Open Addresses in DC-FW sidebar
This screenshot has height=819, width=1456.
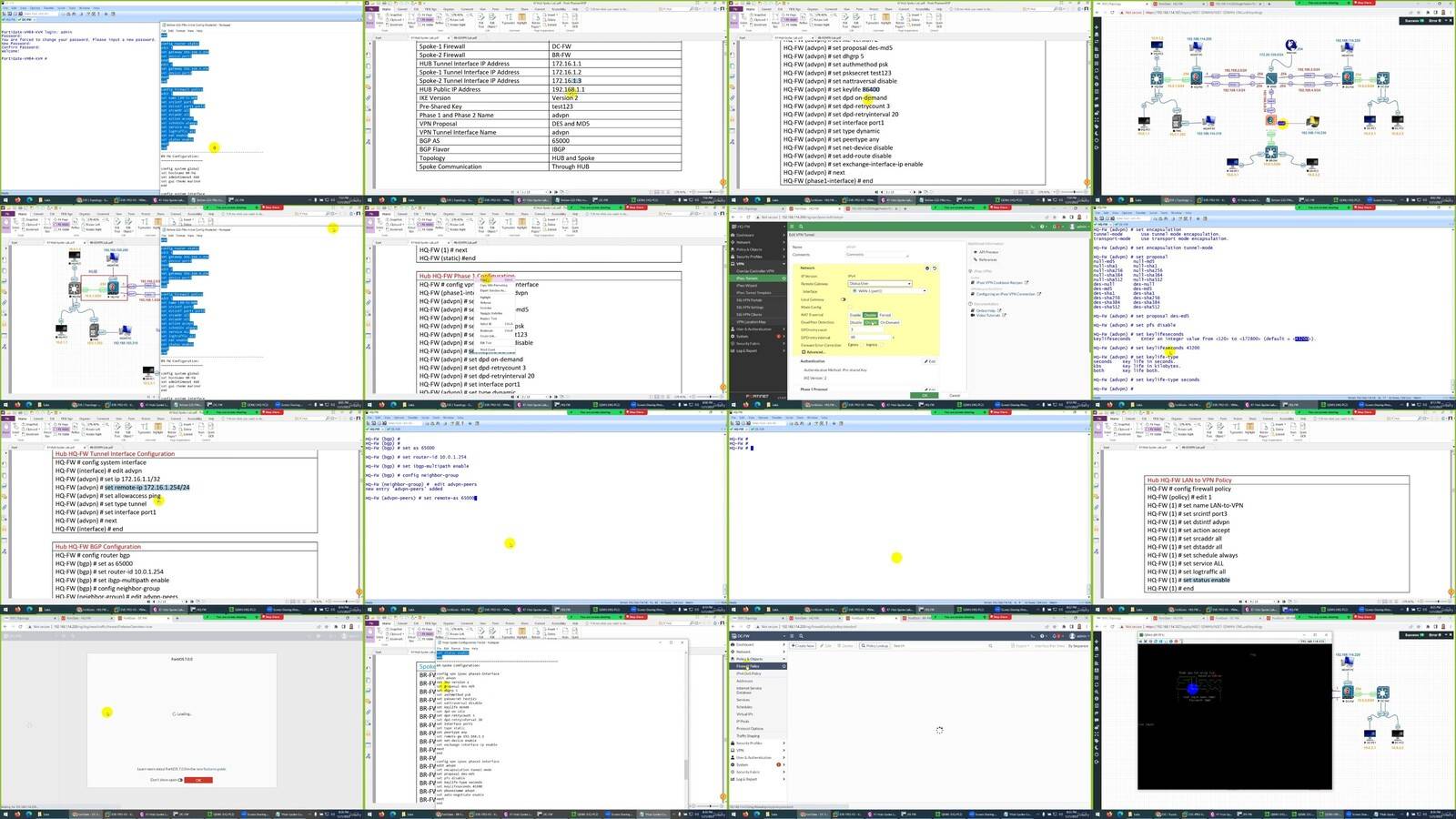coord(744,681)
